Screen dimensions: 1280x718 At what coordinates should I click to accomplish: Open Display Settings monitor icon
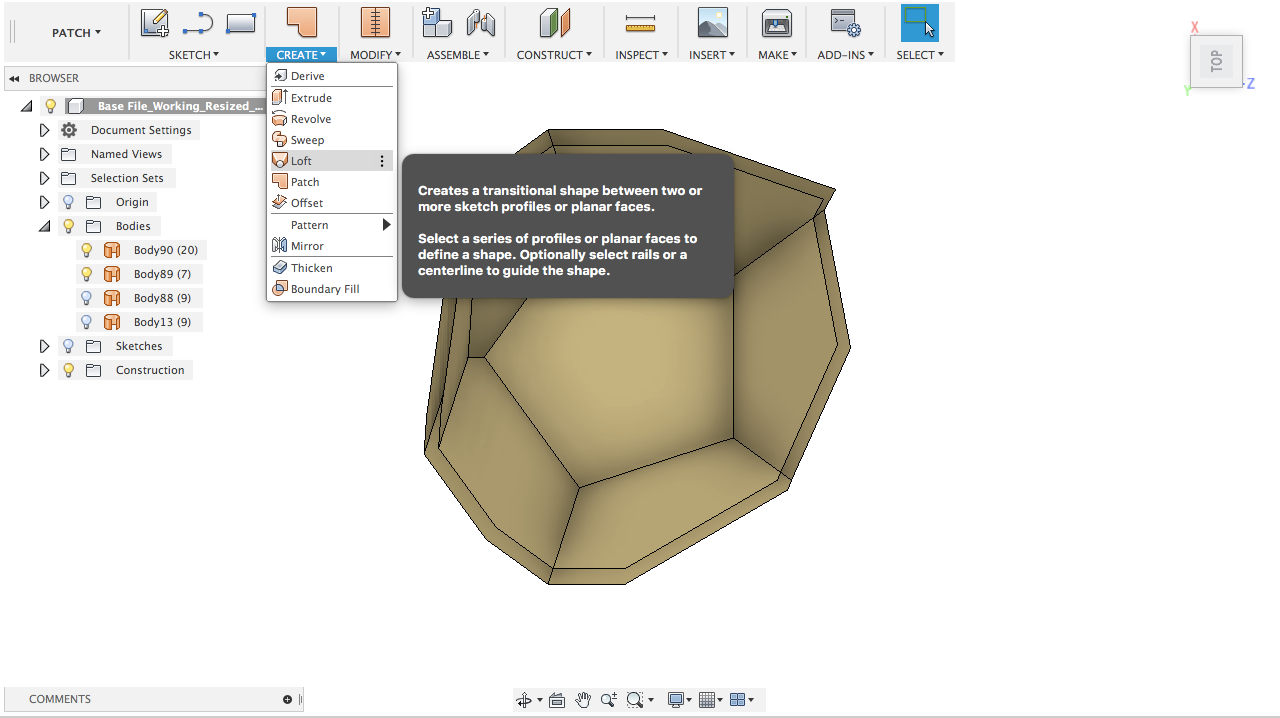[676, 700]
